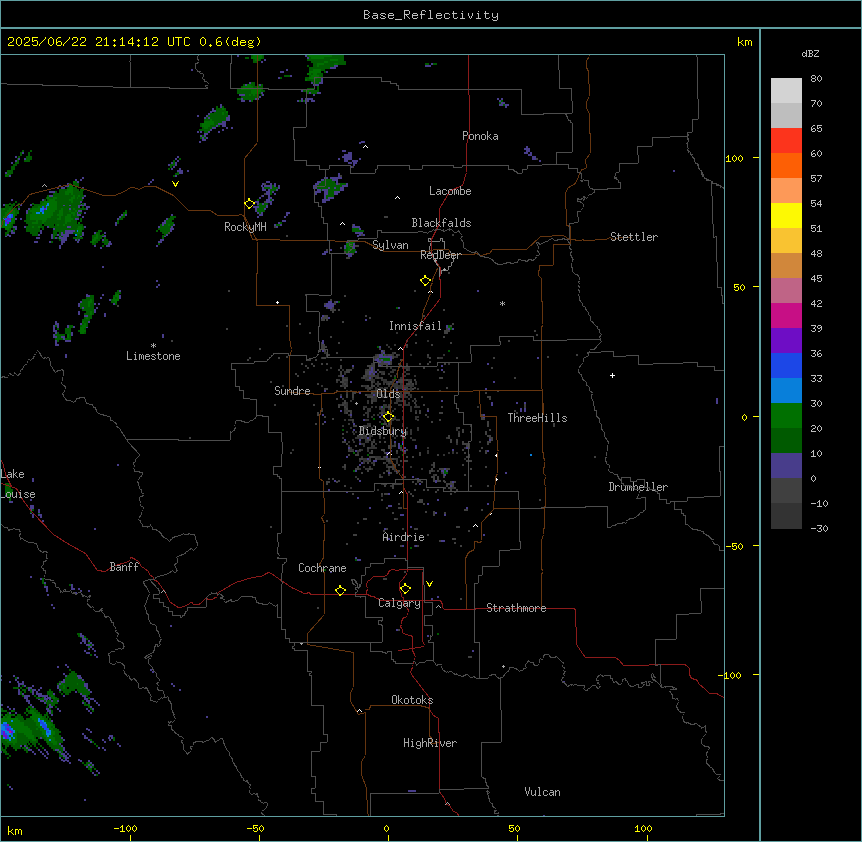
Task: Click the dBZ legend heading
Action: pos(810,53)
